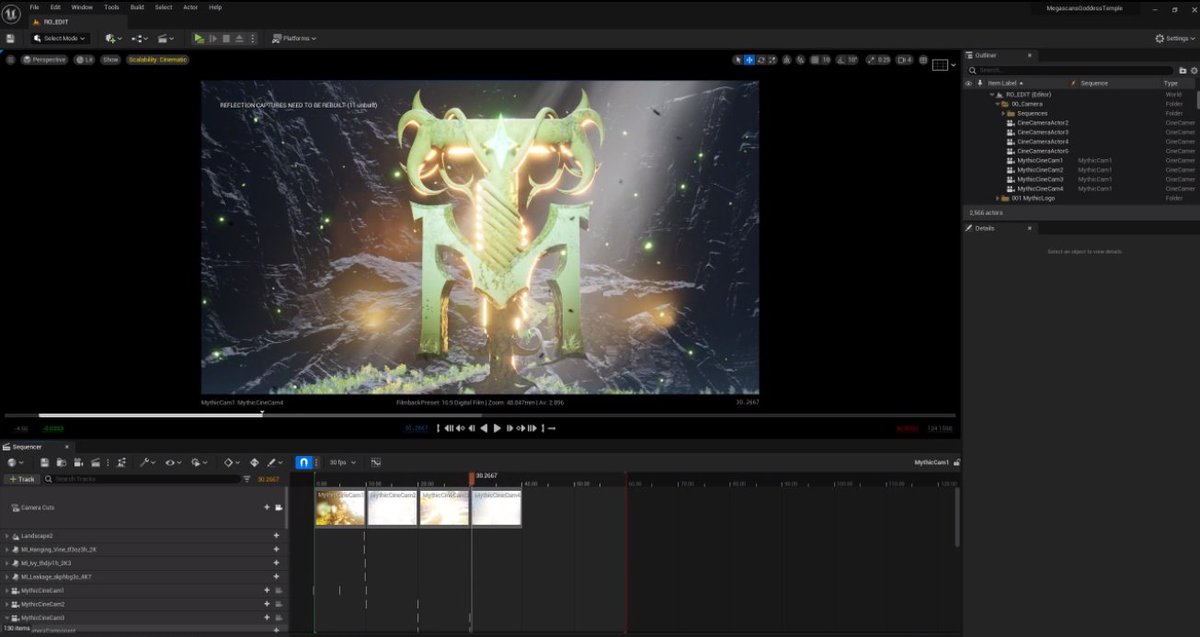Click the Sequencer render movie clapperboard icon
This screenshot has height=637, width=1200.
click(x=95, y=462)
